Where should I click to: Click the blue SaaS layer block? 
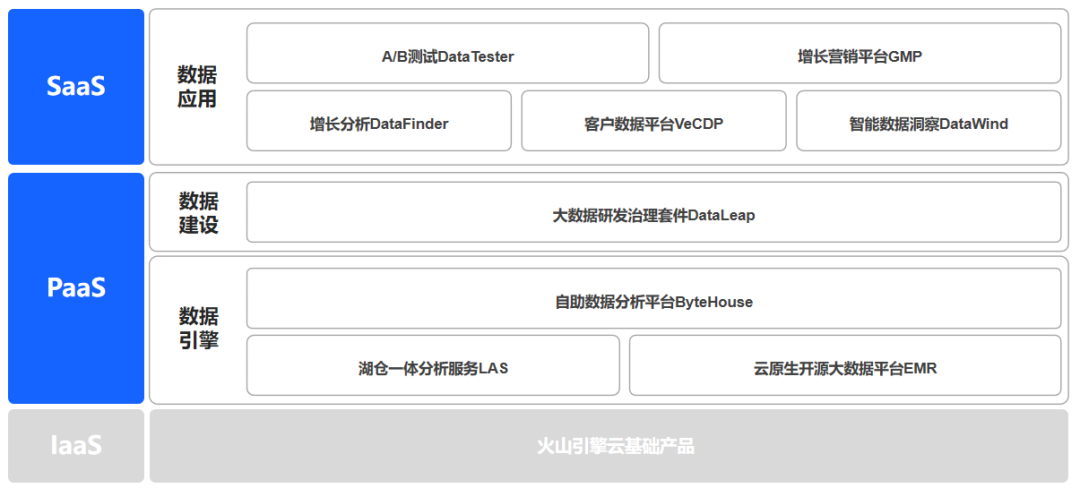coord(76,87)
